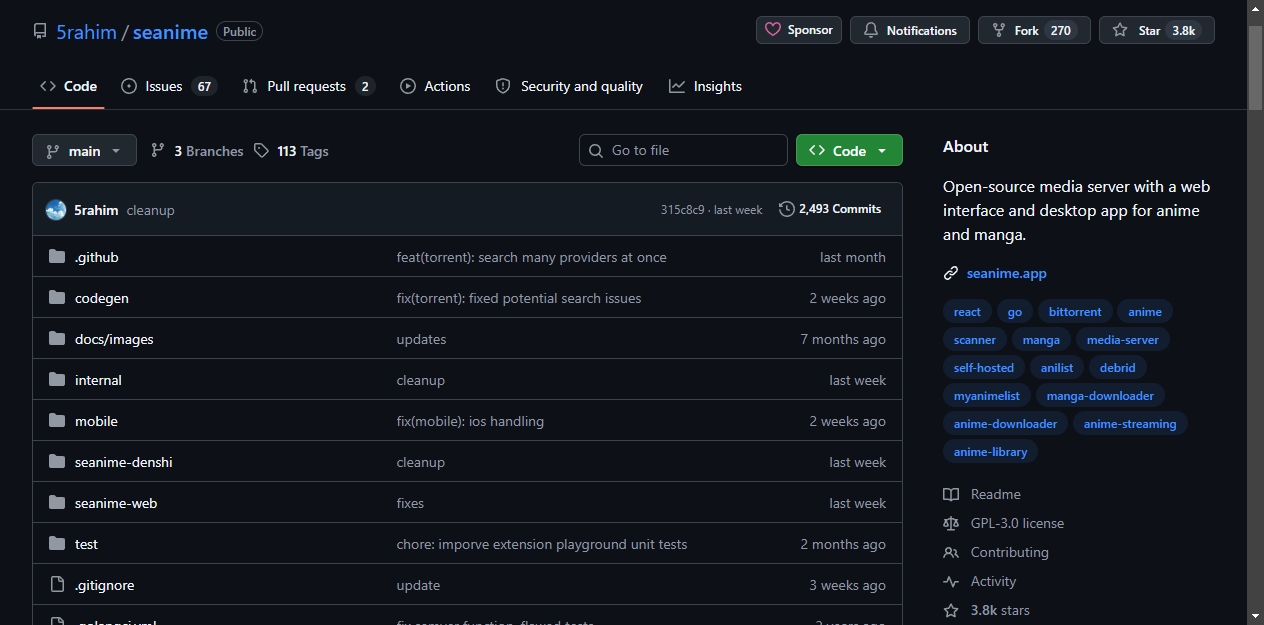Open the .gitignore file name

[x=104, y=585]
